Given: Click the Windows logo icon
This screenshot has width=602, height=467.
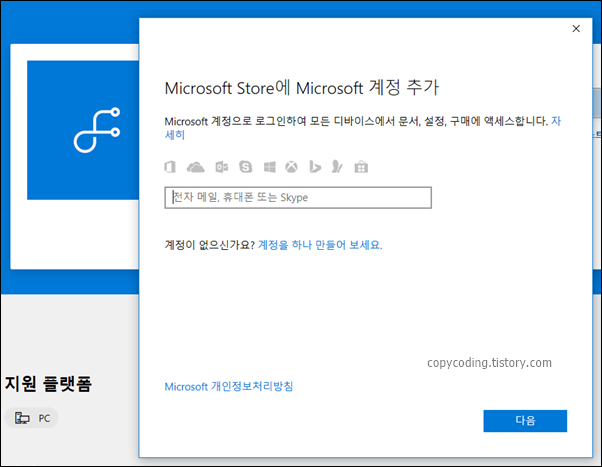Looking at the screenshot, I should (x=270, y=167).
